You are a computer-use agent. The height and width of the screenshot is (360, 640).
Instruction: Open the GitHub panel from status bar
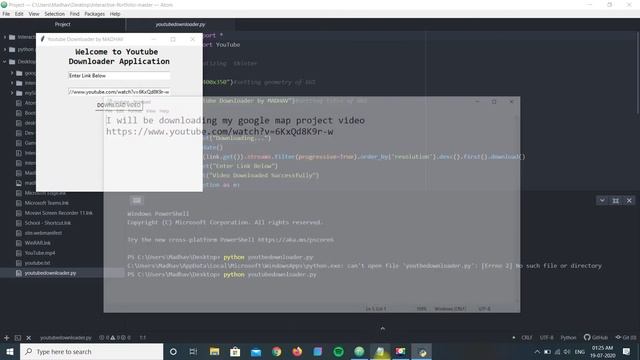pyautogui.click(x=596, y=338)
